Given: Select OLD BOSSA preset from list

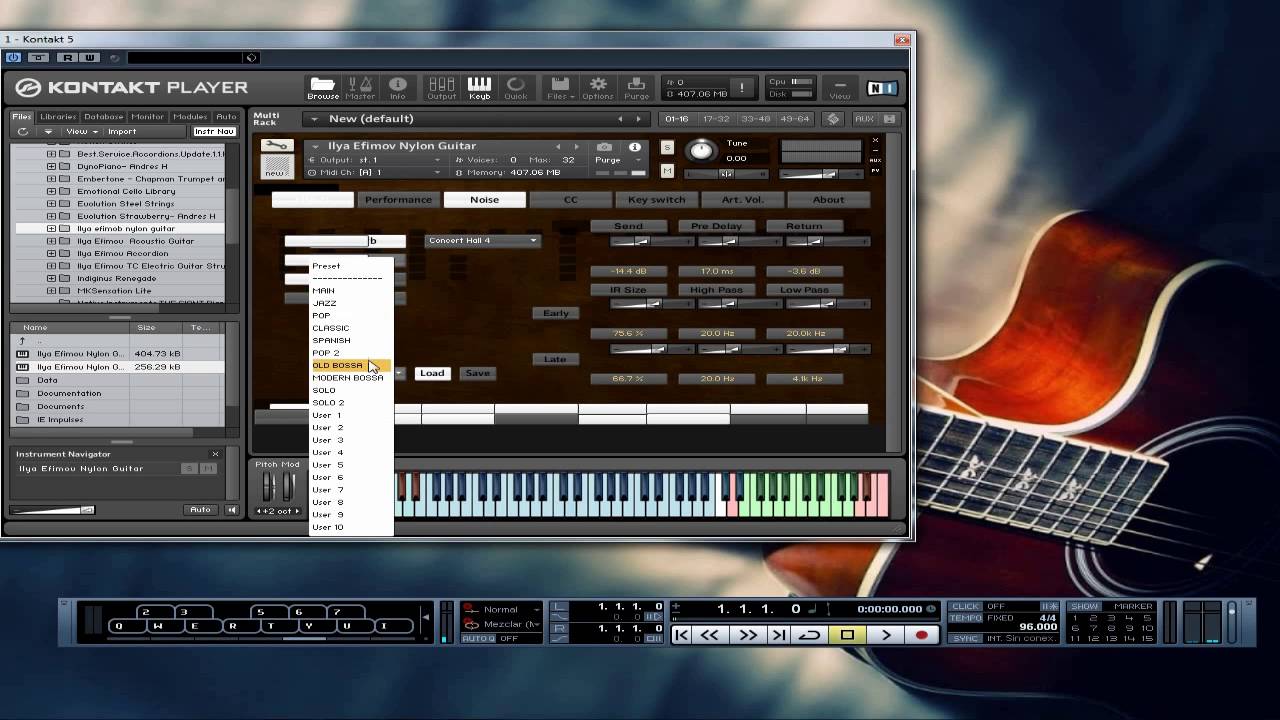Looking at the screenshot, I should pos(350,366).
